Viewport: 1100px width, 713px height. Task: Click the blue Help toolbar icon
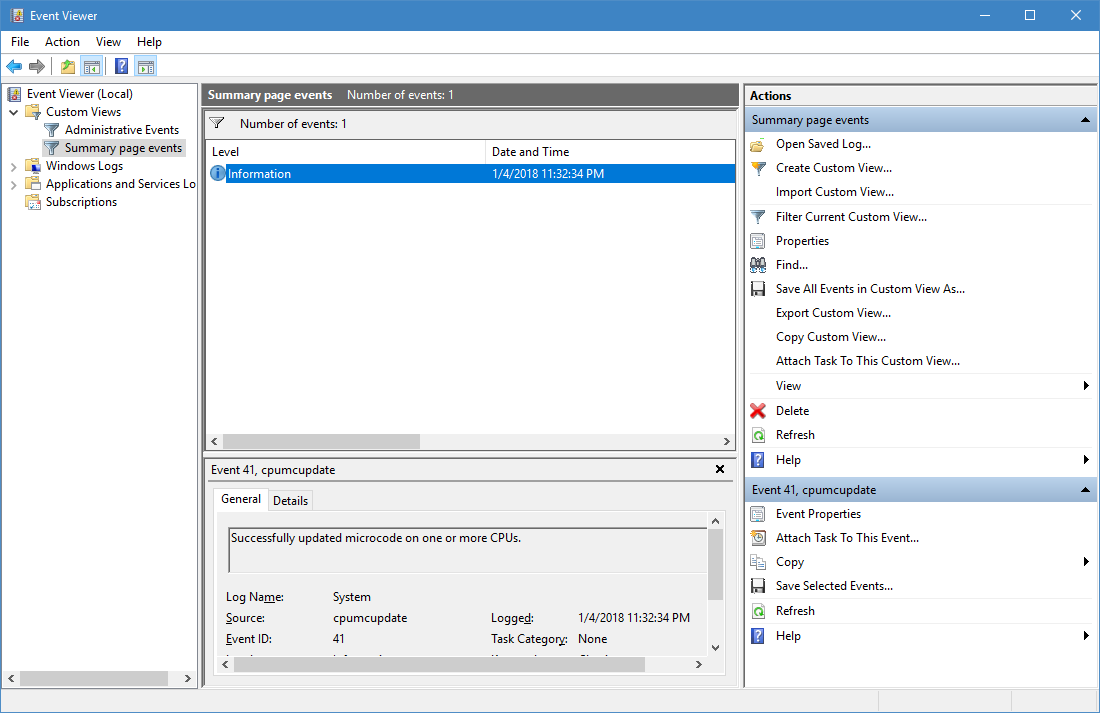point(121,67)
